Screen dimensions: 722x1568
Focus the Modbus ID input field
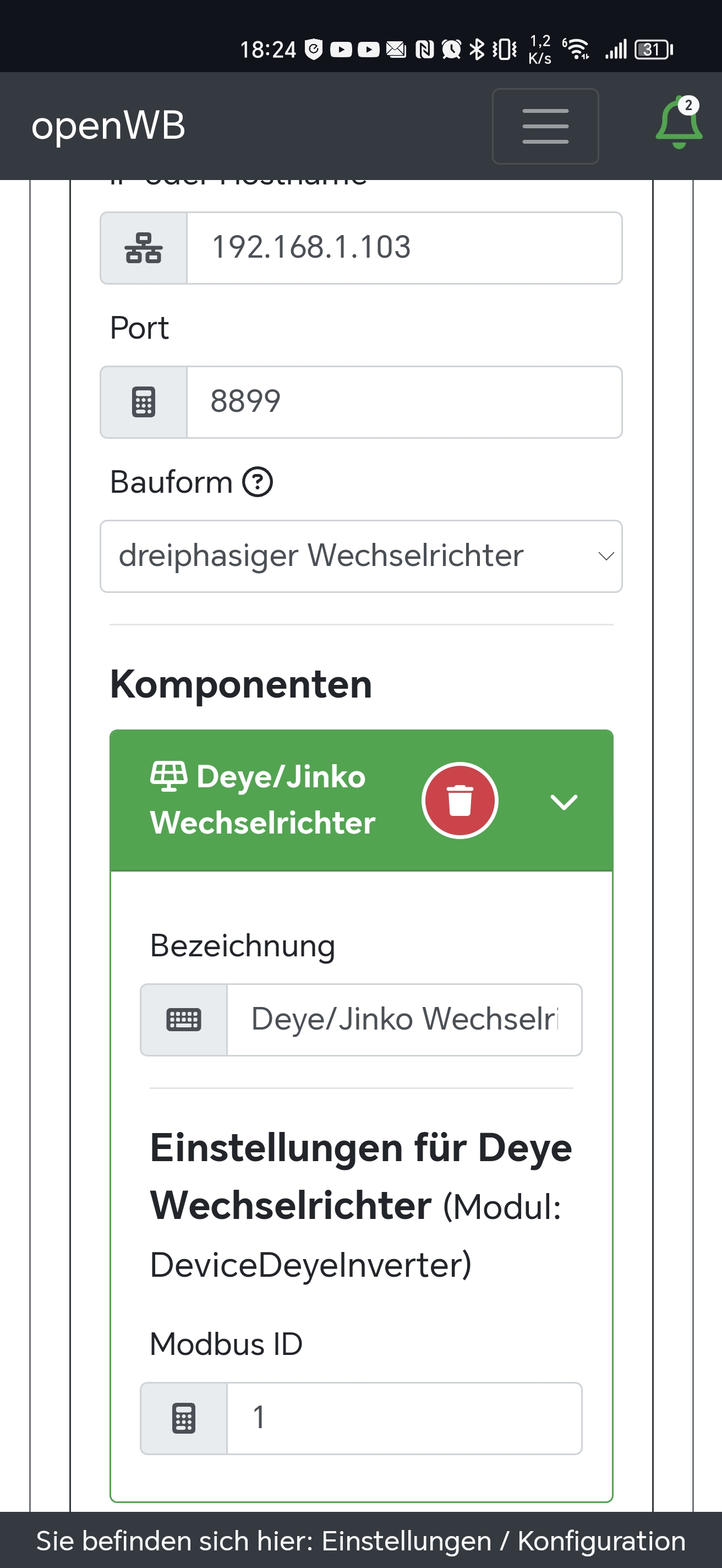point(403,1418)
